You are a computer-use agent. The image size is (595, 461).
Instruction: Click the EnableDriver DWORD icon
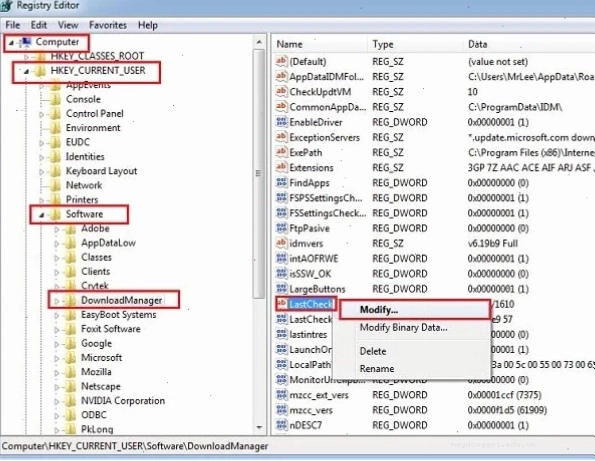click(x=281, y=122)
